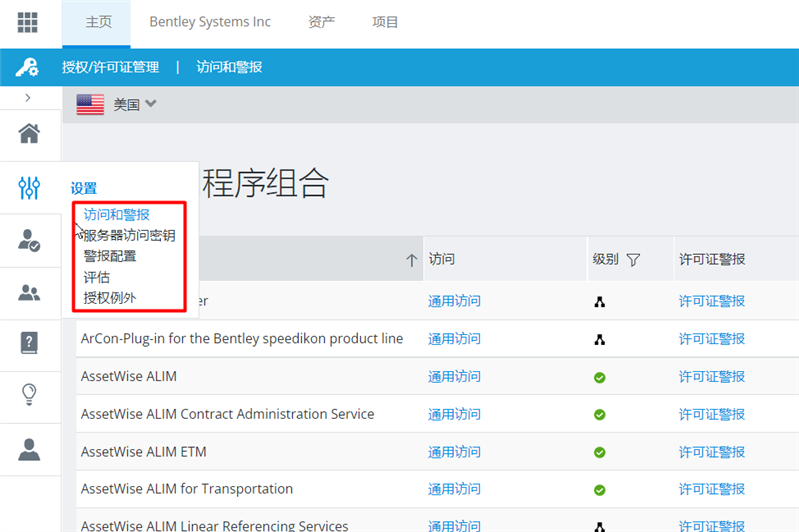Screen dimensions: 799x532
Task: Sort the table by name column arrow
Action: click(411, 260)
